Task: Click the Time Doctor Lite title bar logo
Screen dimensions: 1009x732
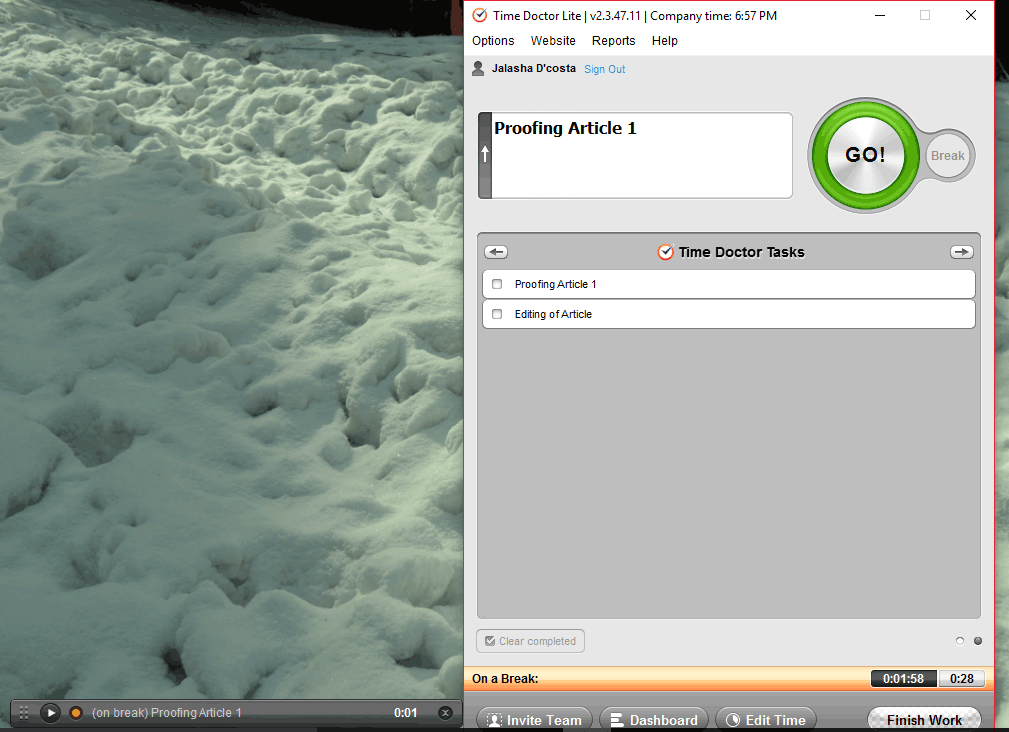Action: pos(479,15)
